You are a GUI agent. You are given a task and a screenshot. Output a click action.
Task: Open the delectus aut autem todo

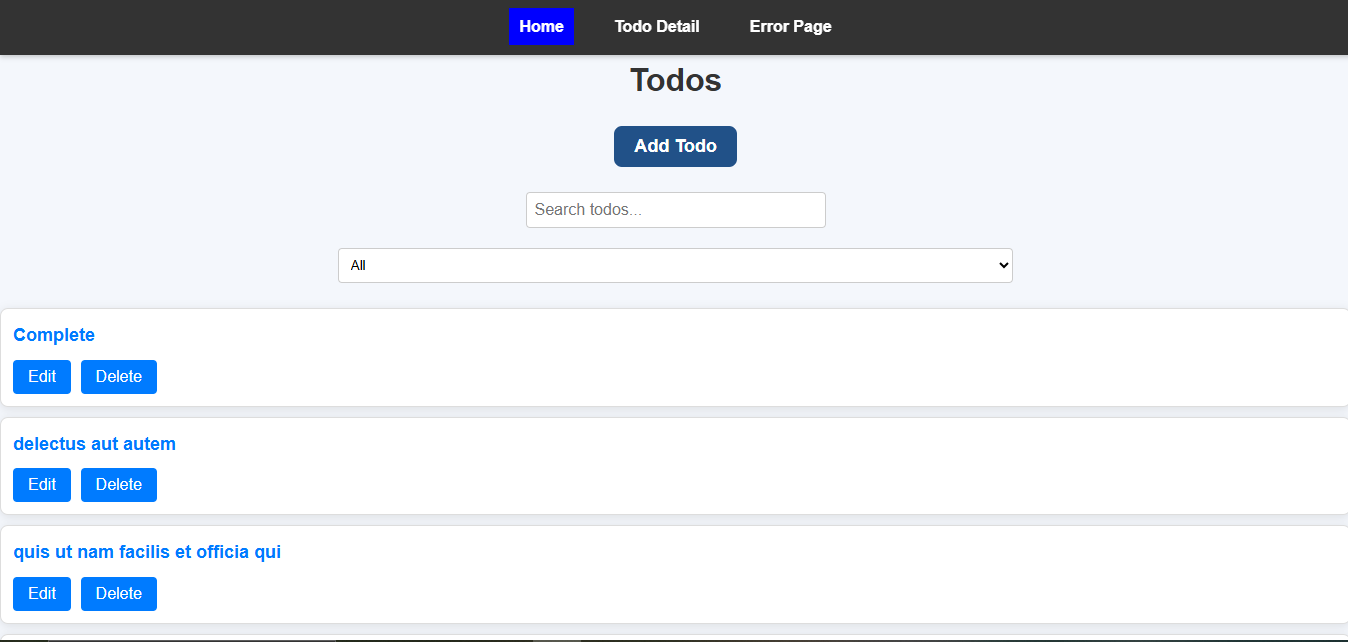coord(94,444)
